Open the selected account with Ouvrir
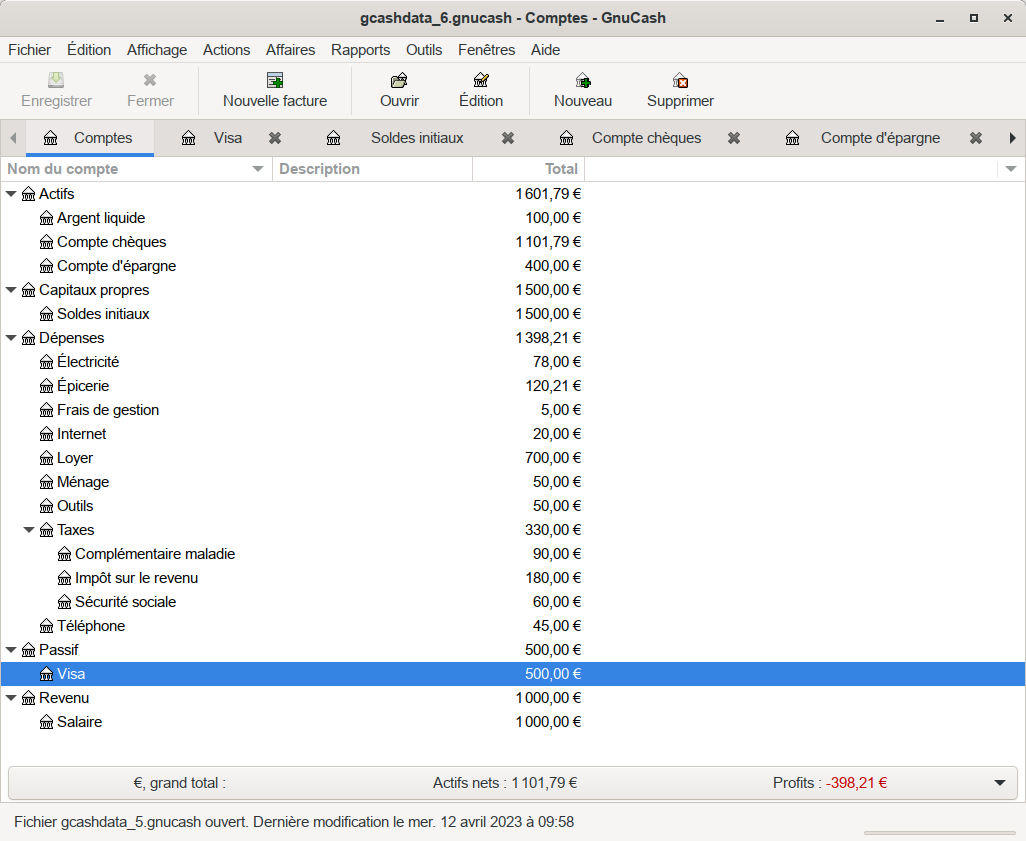Viewport: 1026px width, 841px height. 399,81
